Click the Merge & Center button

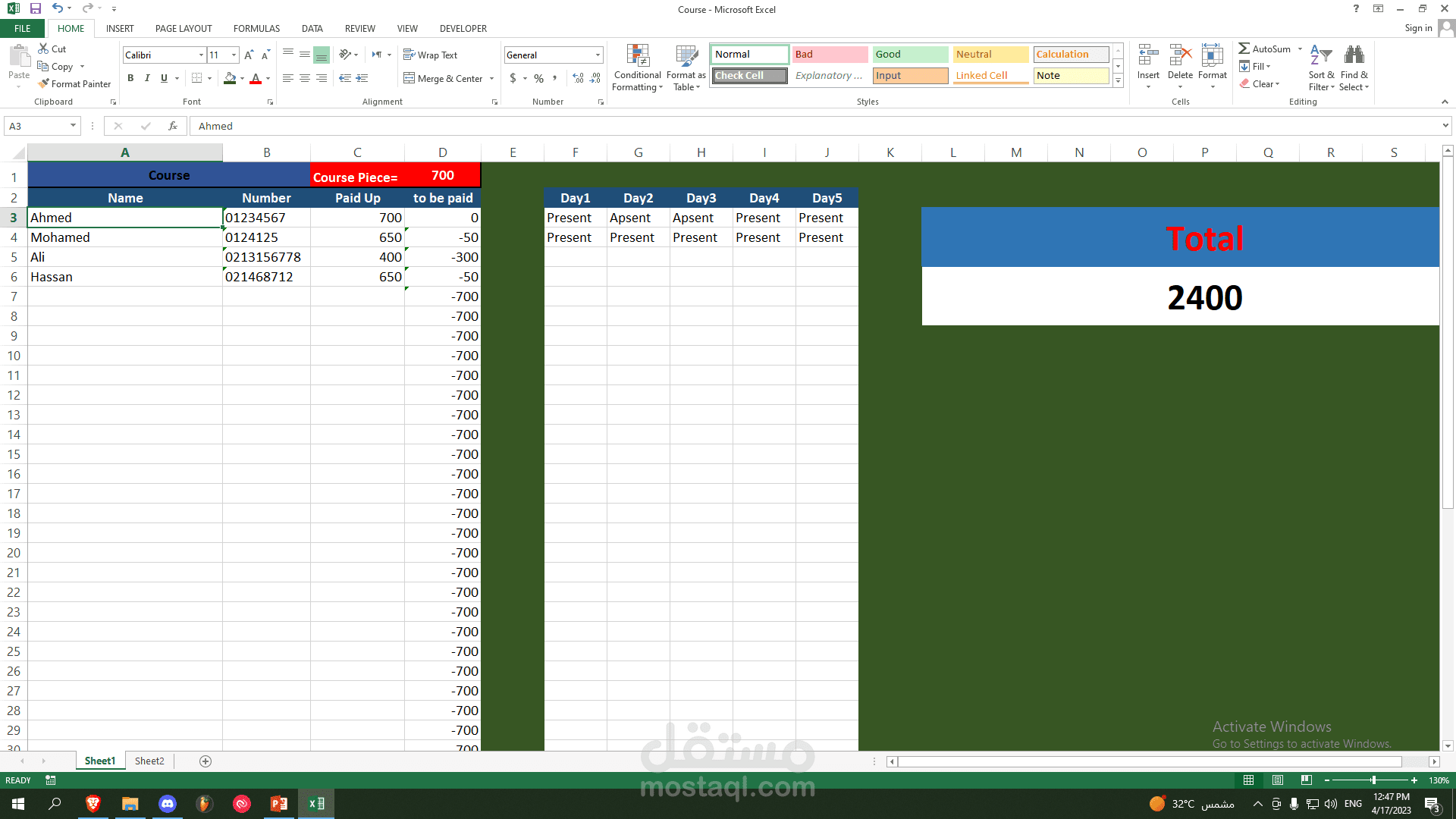click(x=443, y=78)
